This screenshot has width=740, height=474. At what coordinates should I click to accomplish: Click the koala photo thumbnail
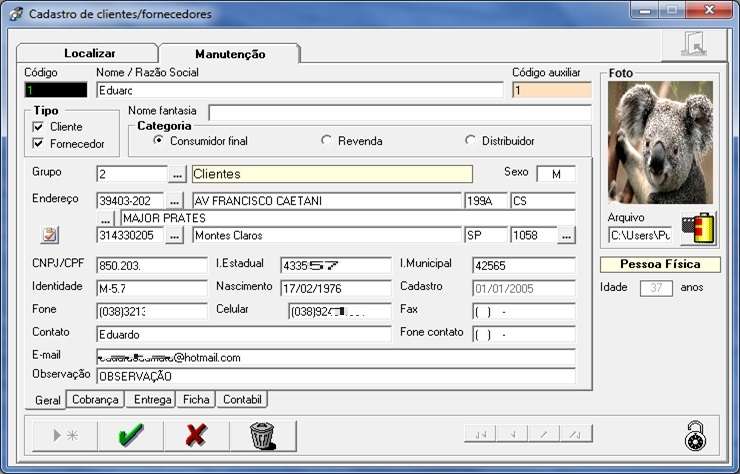pos(660,143)
